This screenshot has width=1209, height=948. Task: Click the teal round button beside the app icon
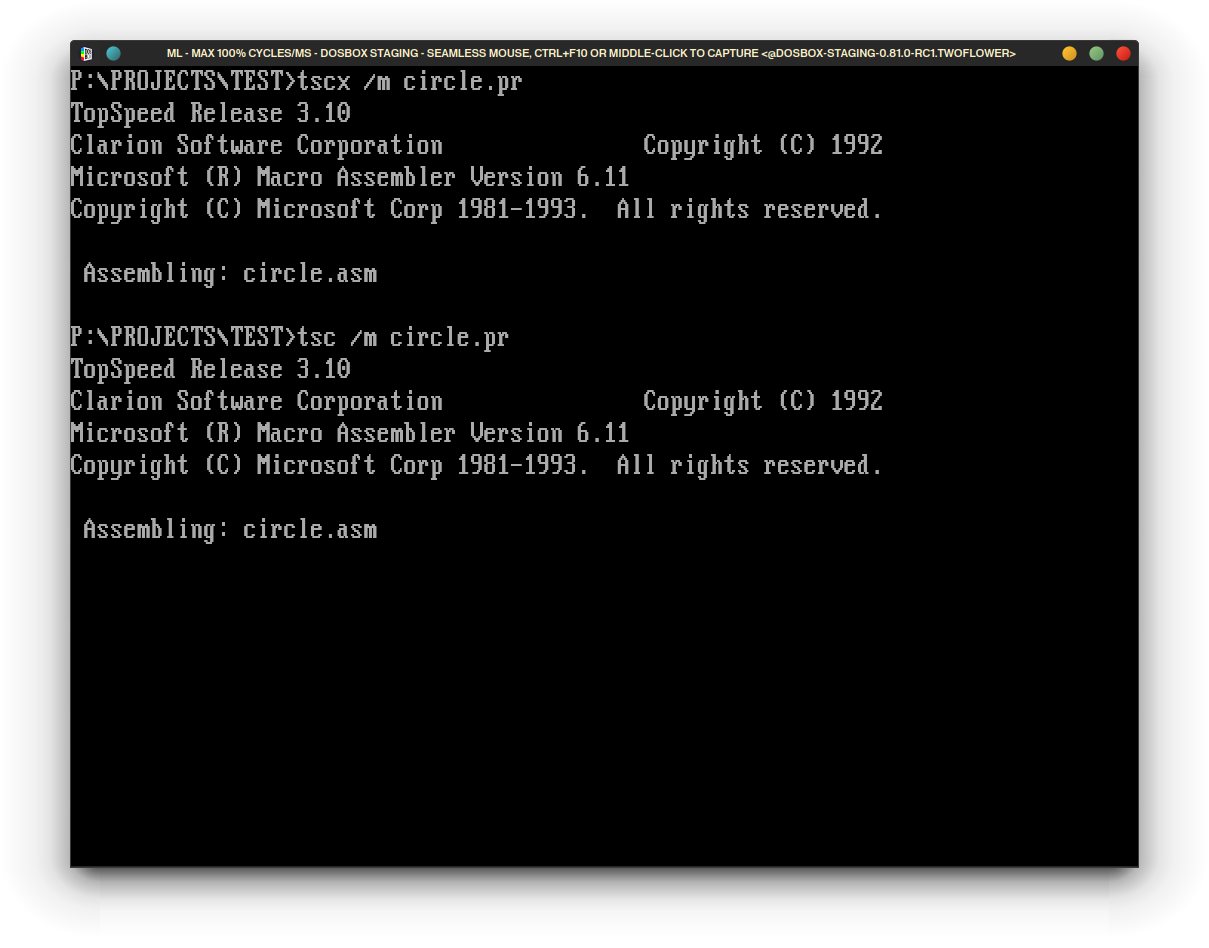(x=113, y=53)
